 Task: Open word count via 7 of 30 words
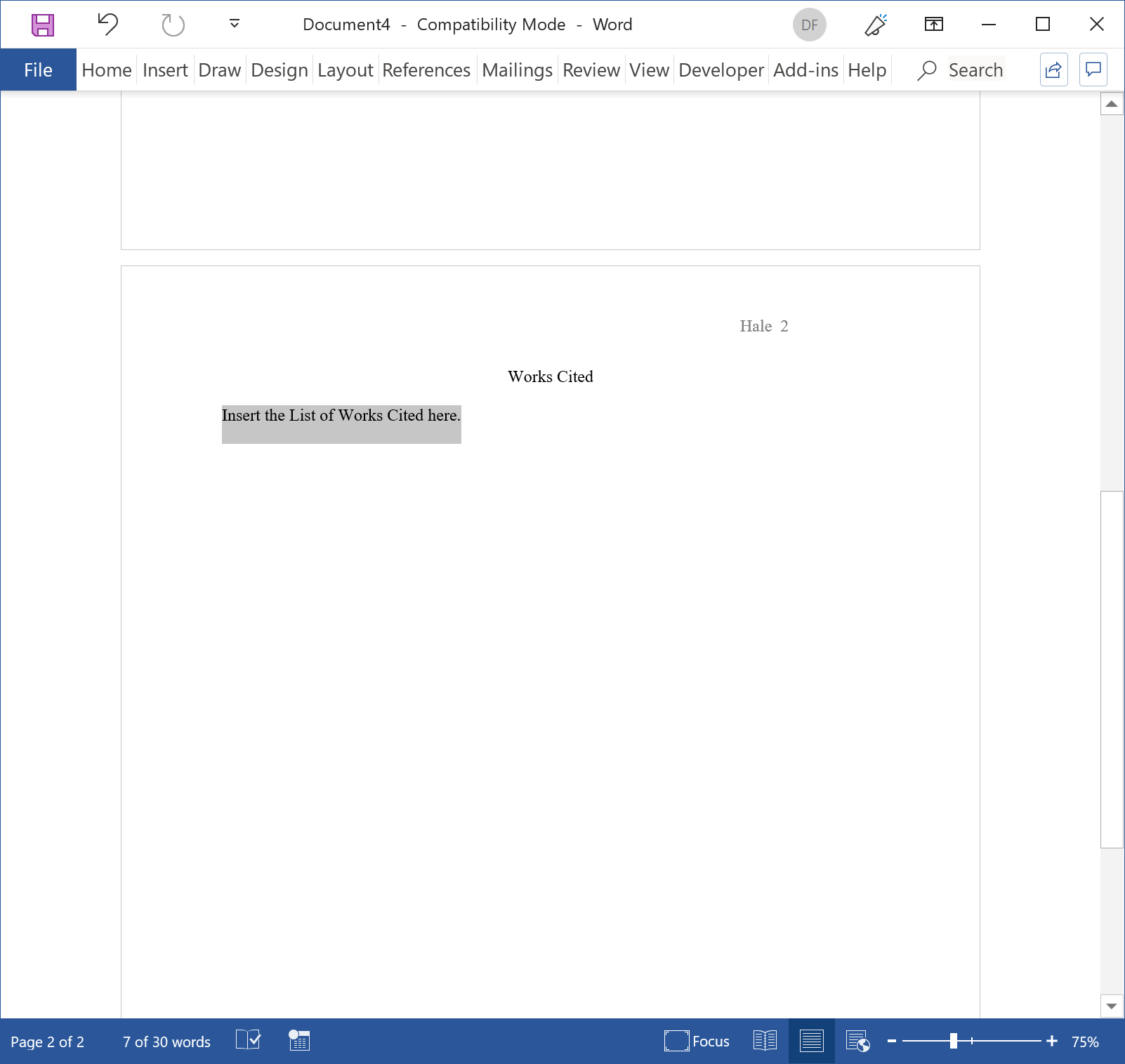tap(166, 1042)
